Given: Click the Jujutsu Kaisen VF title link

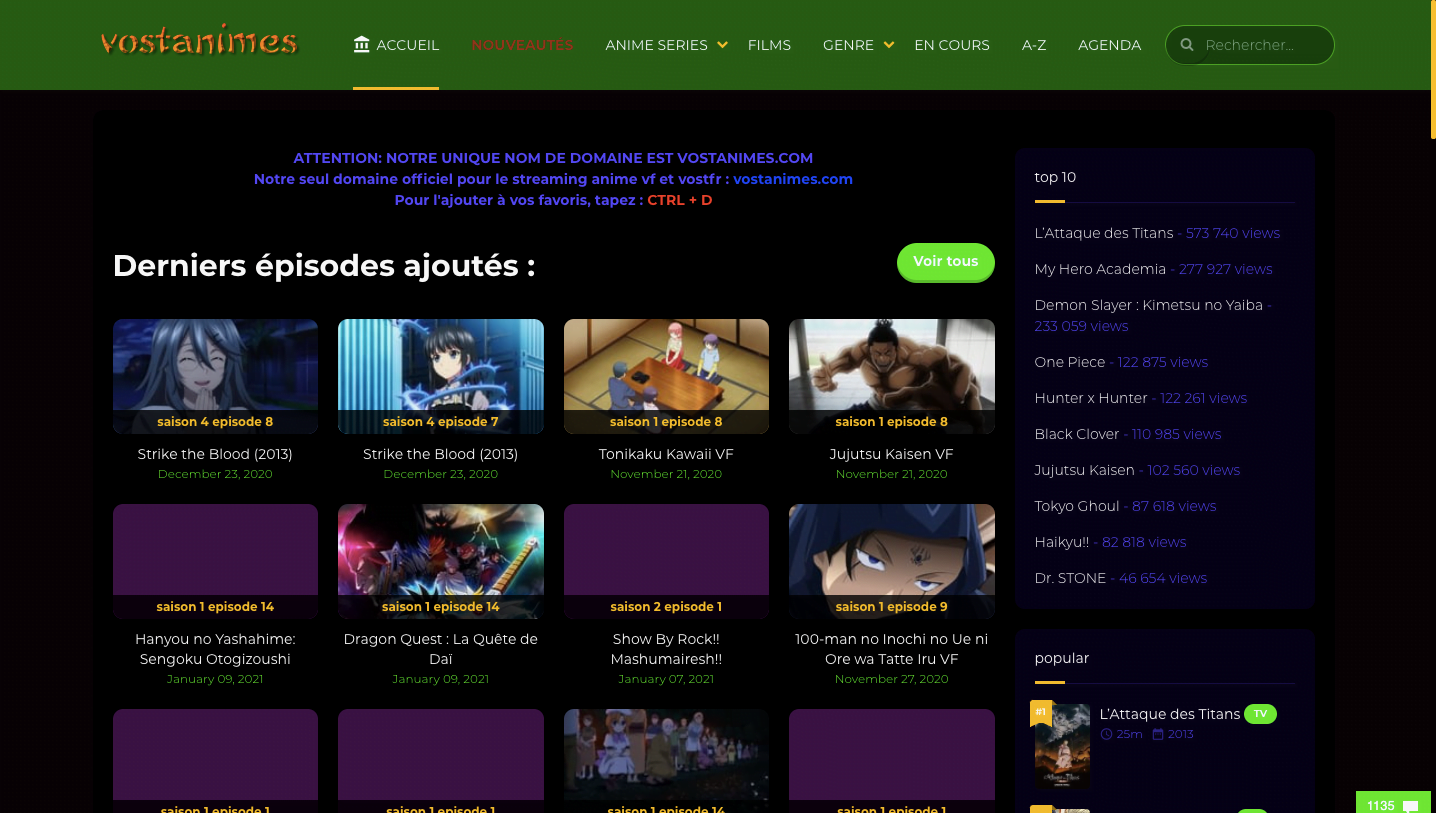Looking at the screenshot, I should pyautogui.click(x=892, y=454).
